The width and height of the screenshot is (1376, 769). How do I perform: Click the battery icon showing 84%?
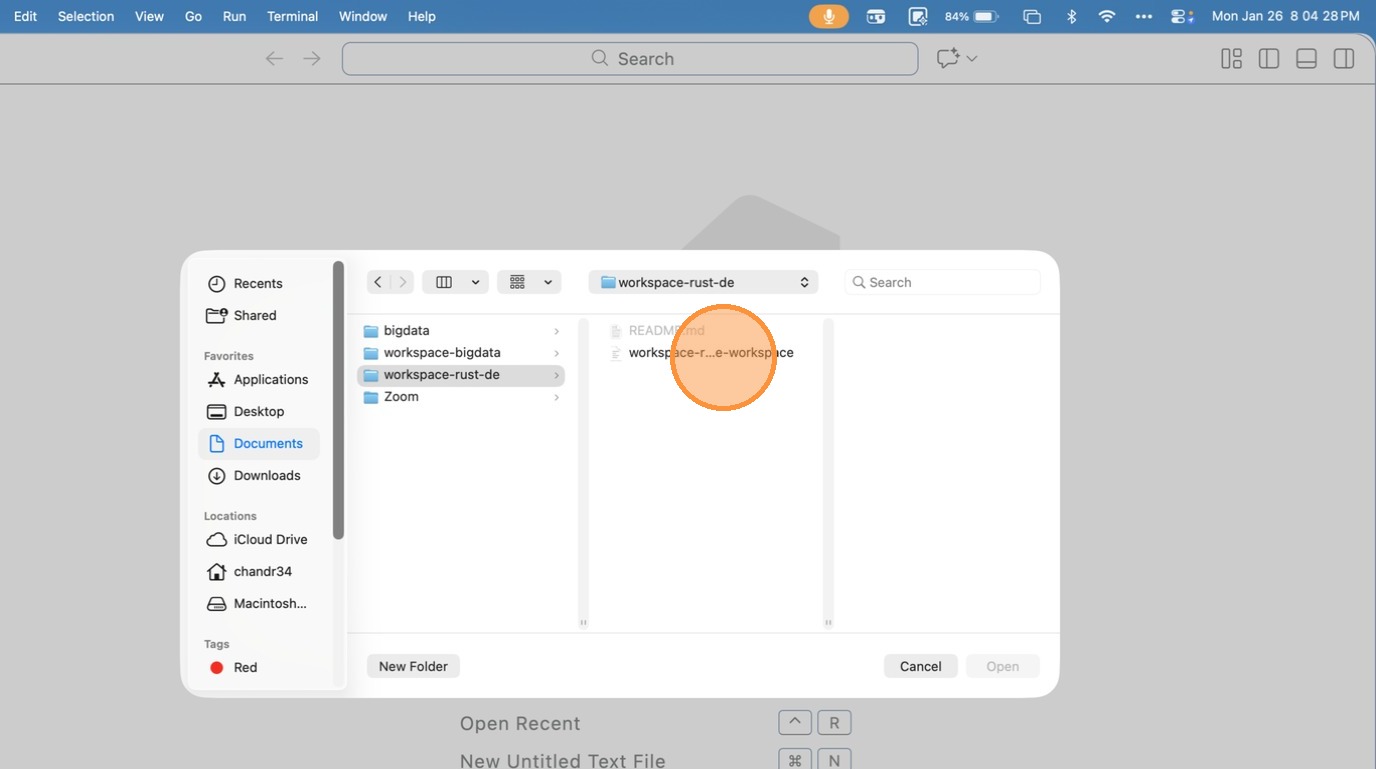tap(986, 16)
